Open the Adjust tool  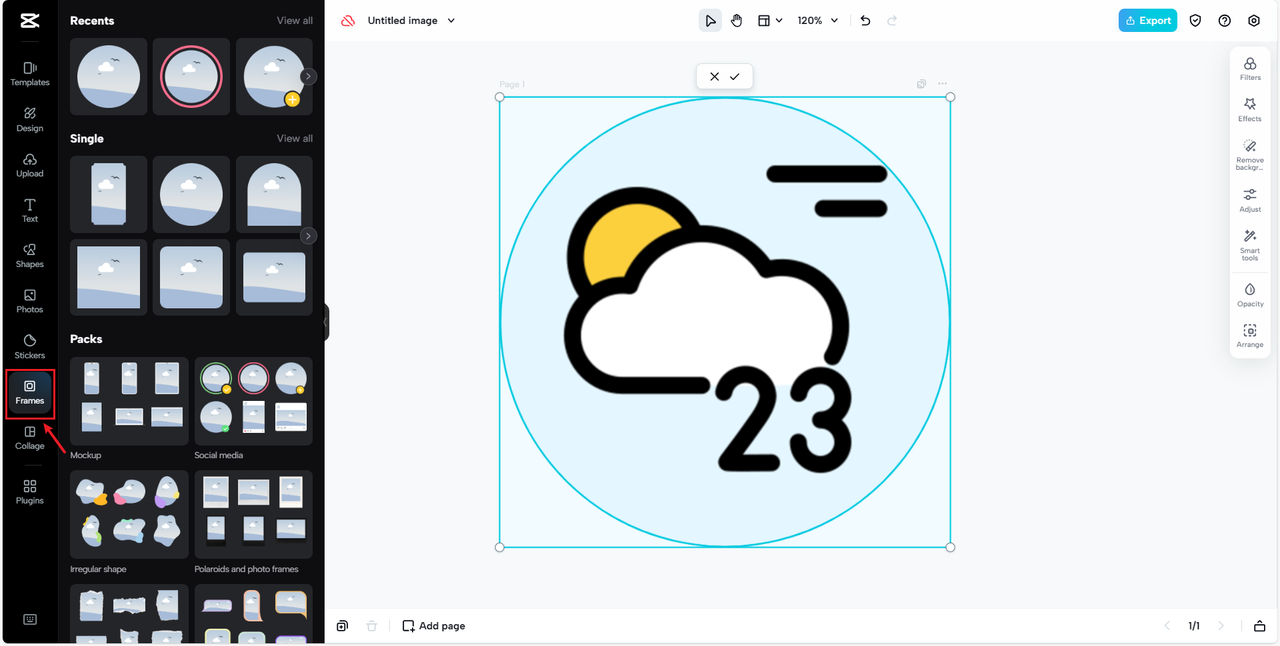(x=1250, y=201)
